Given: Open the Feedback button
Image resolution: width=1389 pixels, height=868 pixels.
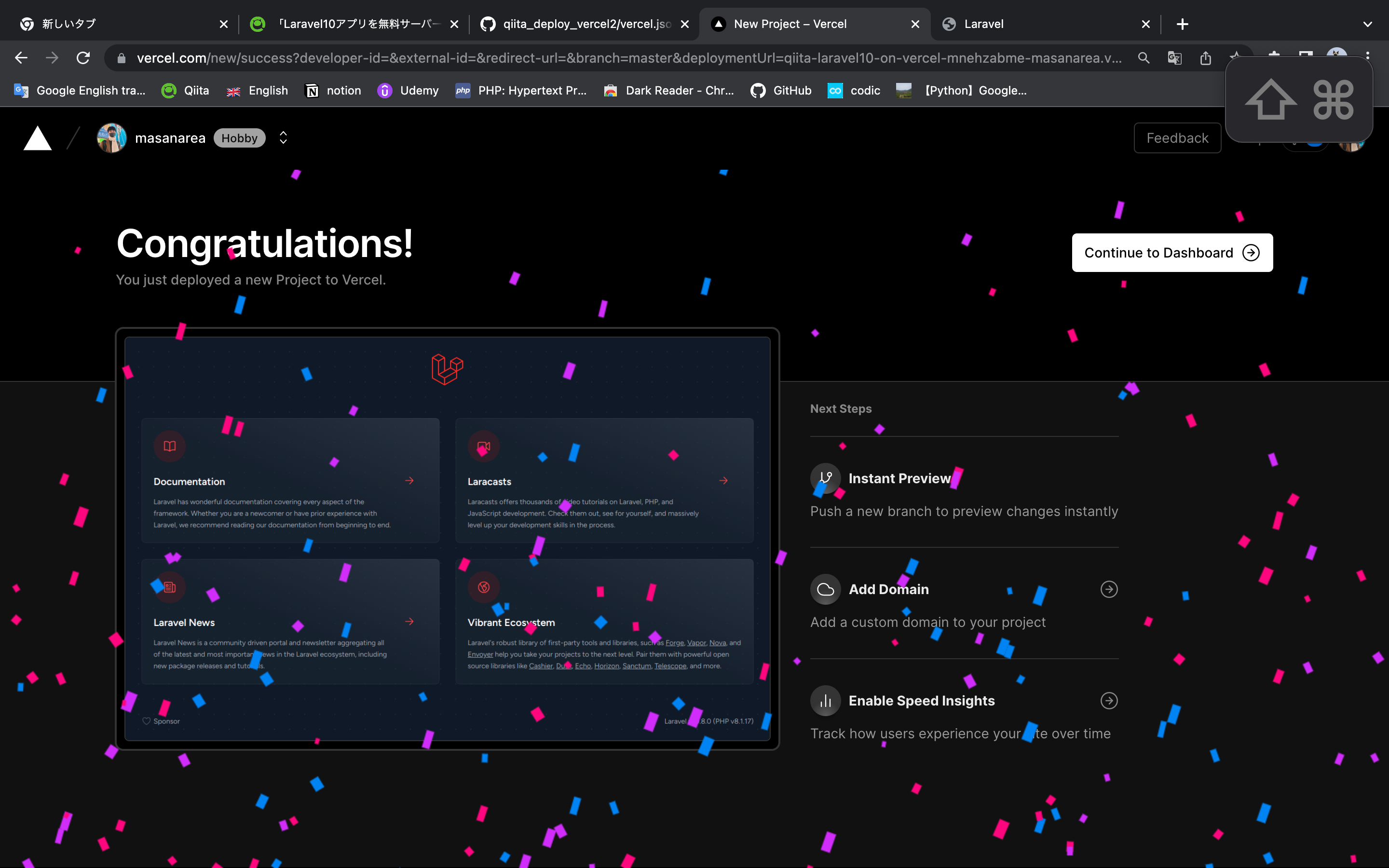Looking at the screenshot, I should [1177, 138].
